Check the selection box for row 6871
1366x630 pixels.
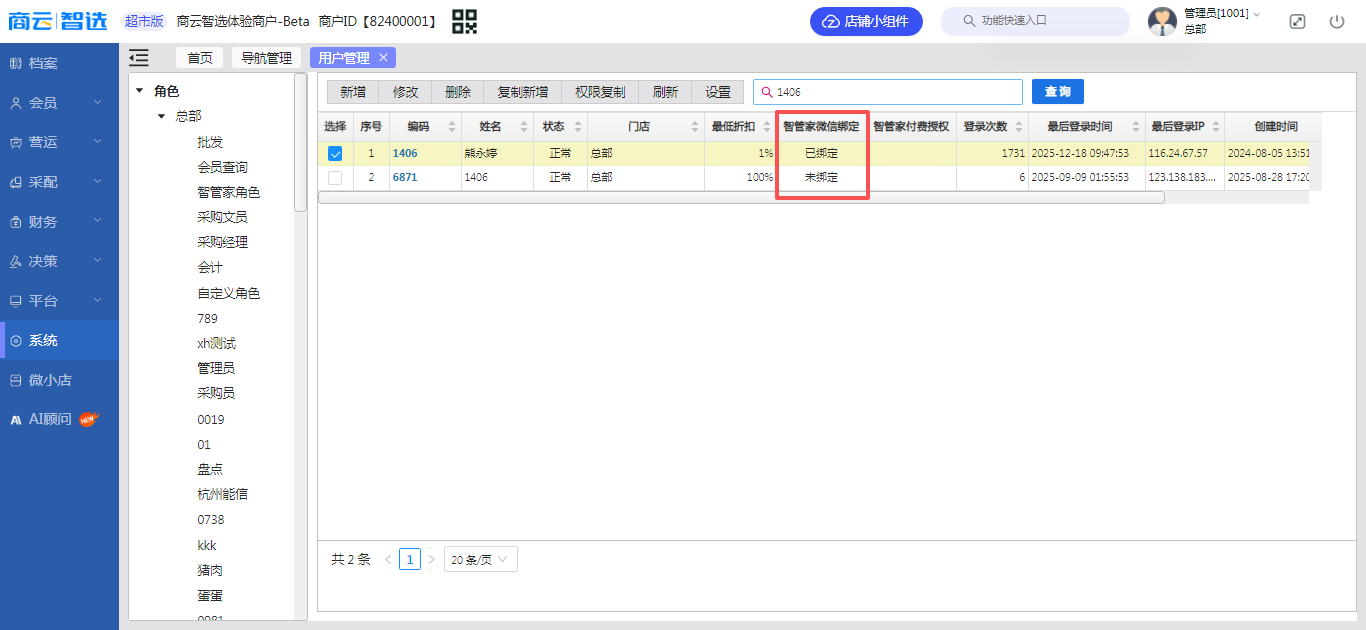pyautogui.click(x=335, y=177)
